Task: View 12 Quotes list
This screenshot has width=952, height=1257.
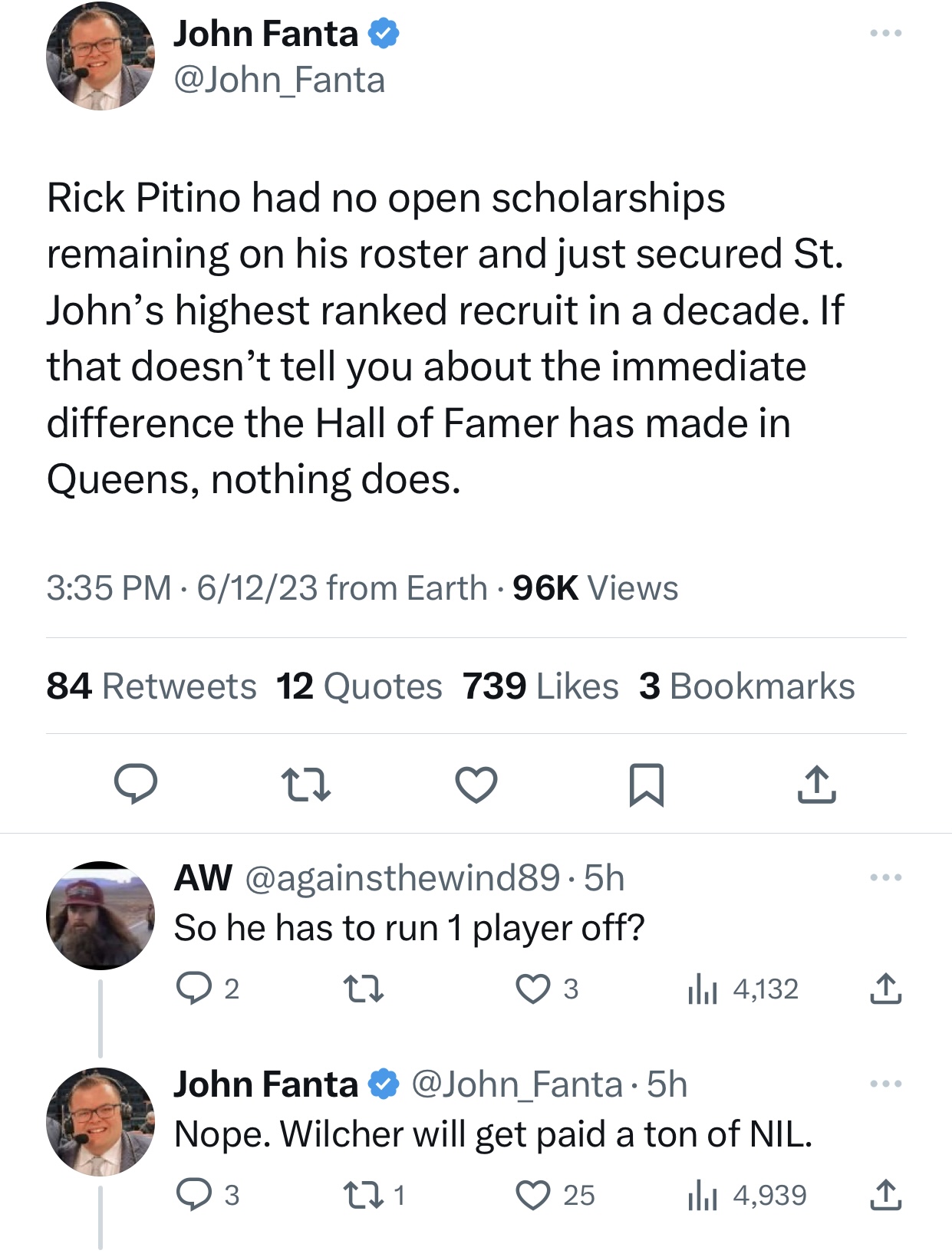Action: (359, 686)
